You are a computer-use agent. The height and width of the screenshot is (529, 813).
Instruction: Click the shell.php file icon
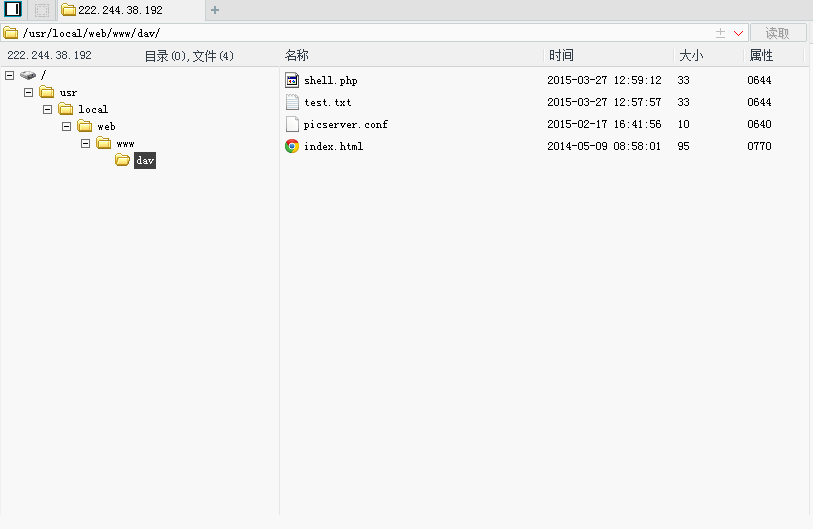pos(292,80)
